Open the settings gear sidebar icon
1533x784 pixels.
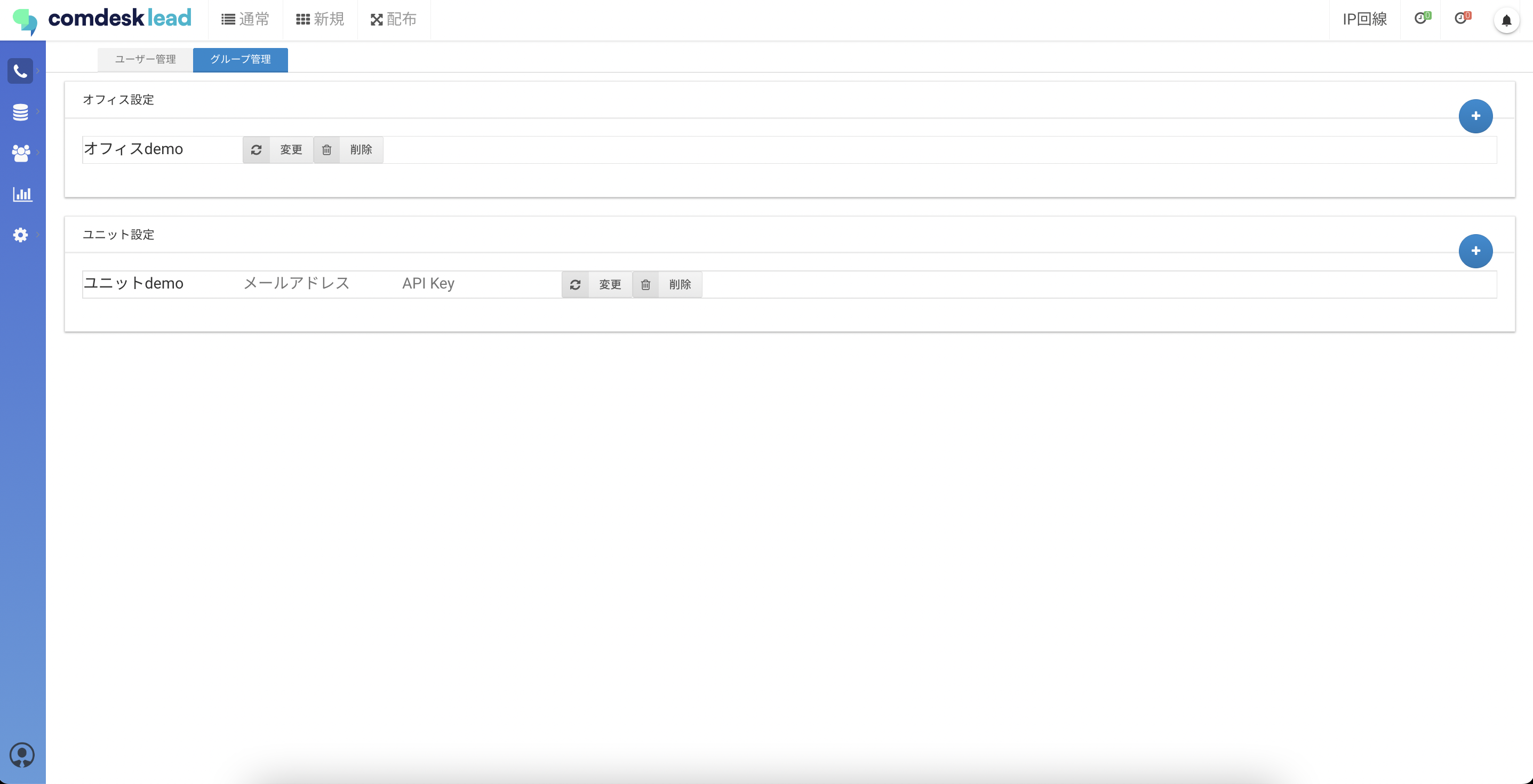point(20,235)
